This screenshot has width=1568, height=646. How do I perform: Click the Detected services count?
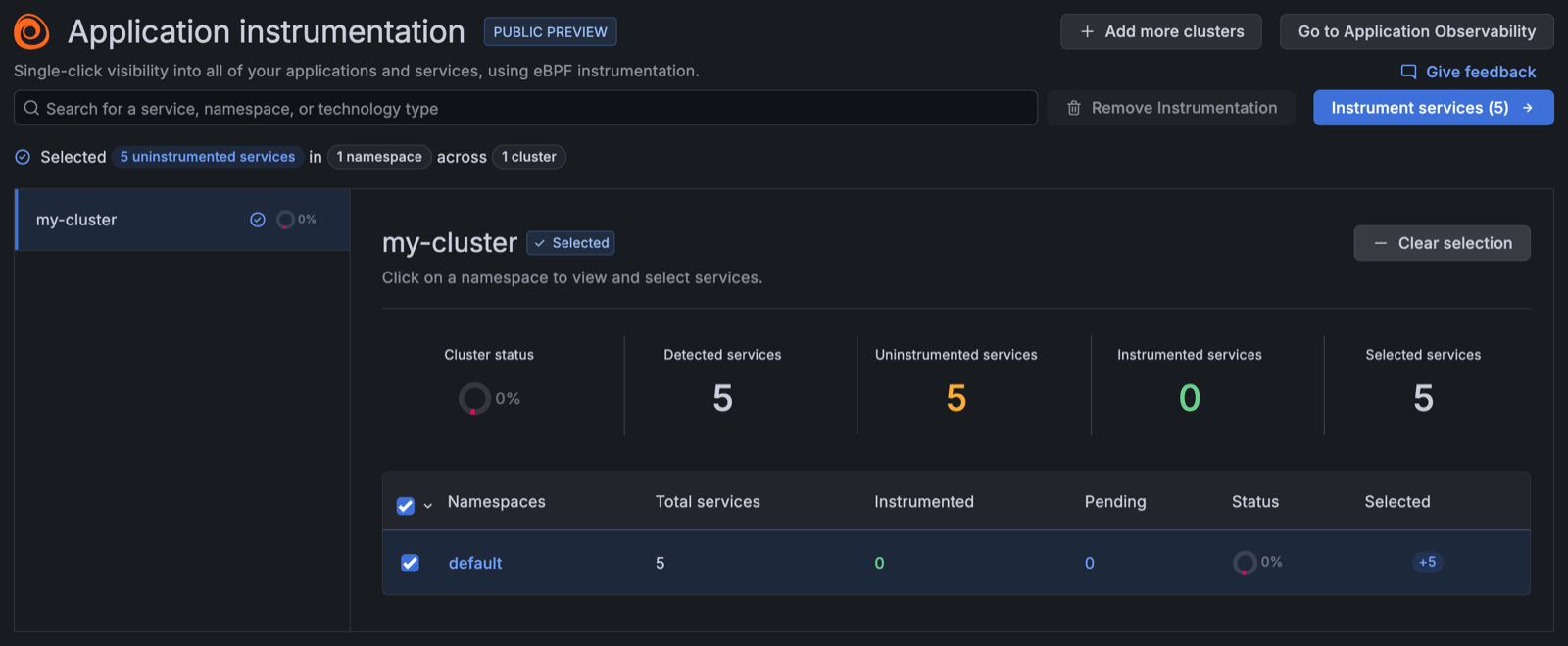723,398
